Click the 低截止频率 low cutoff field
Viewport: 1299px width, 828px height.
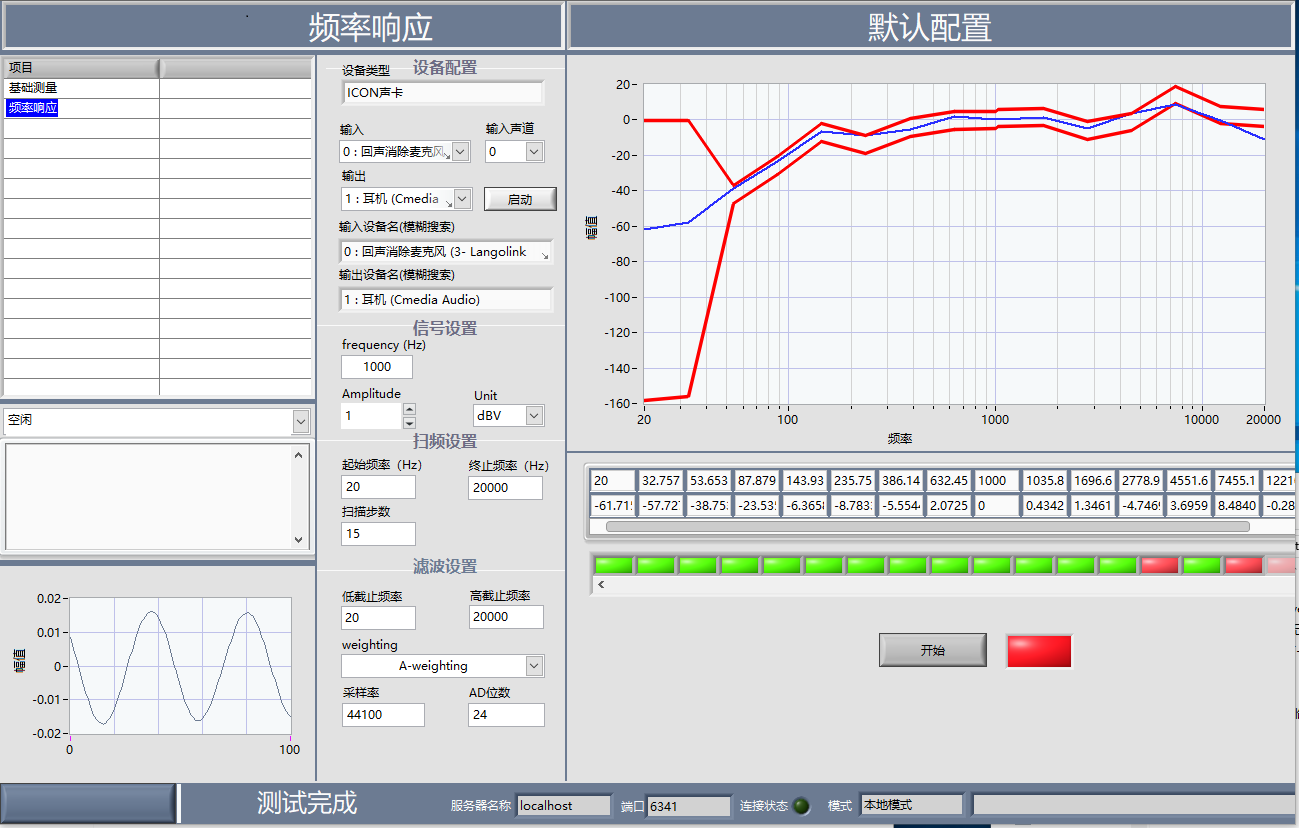[x=378, y=617]
